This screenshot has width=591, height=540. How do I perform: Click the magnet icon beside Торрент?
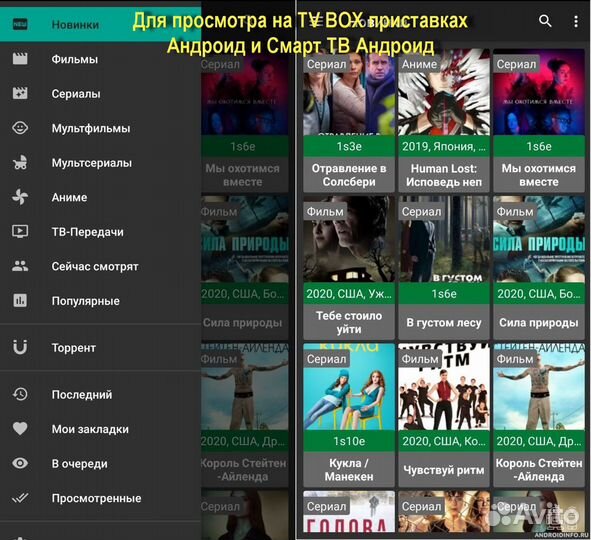point(20,347)
